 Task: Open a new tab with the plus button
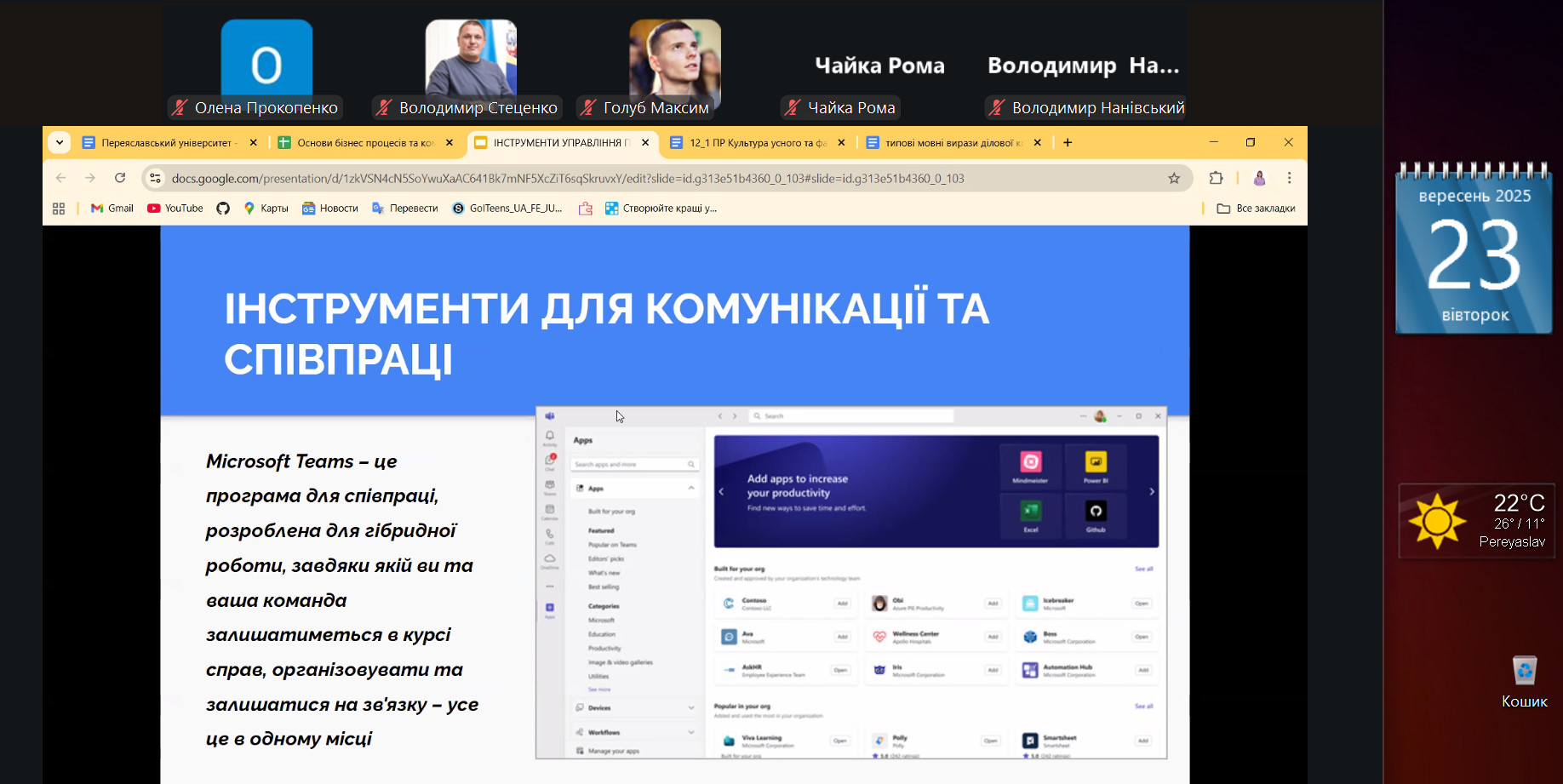[1068, 143]
